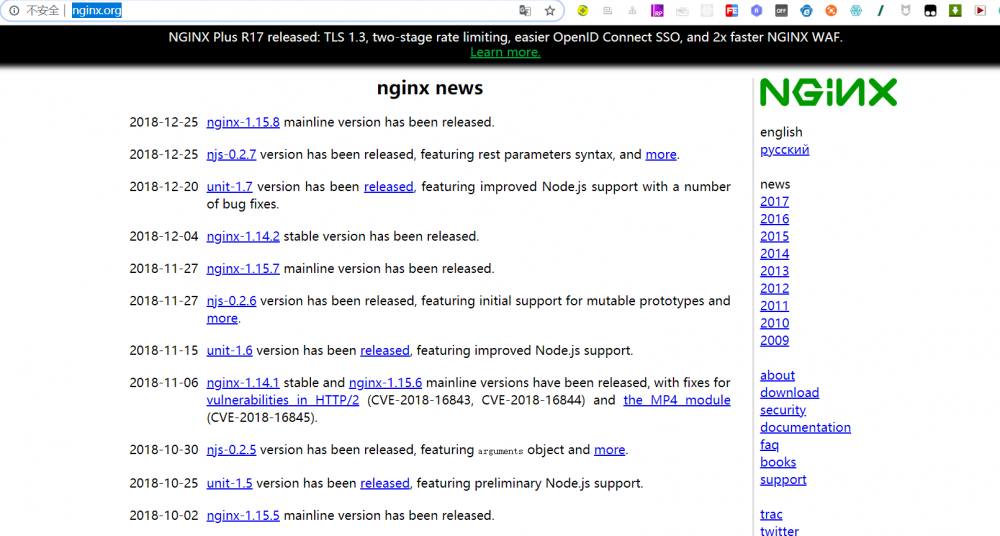Switch language to русский
The width and height of the screenshot is (1000, 536).
pos(784,150)
